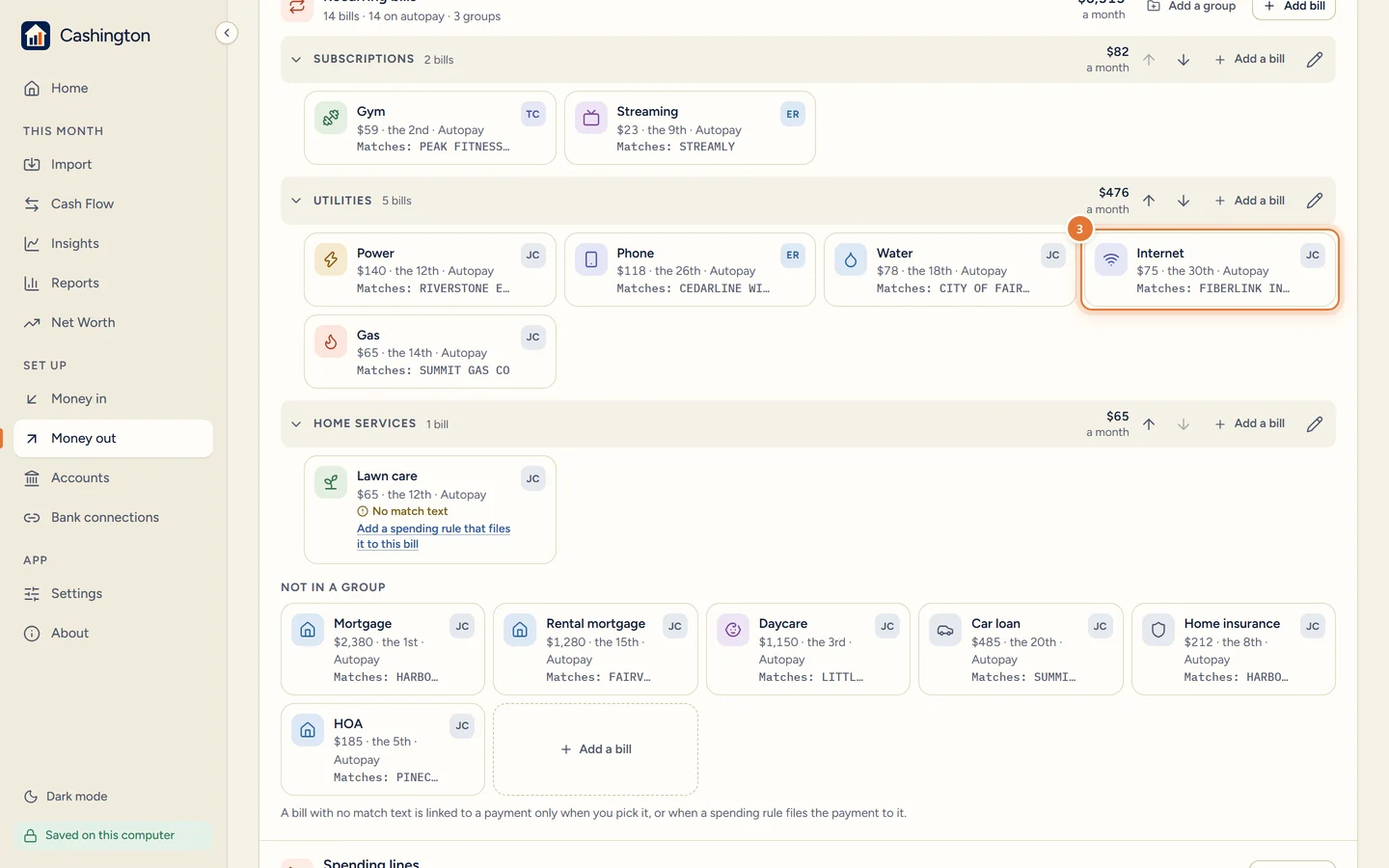The image size is (1389, 868).
Task: Collapse the sidebar with the chevron button
Action: 227,33
